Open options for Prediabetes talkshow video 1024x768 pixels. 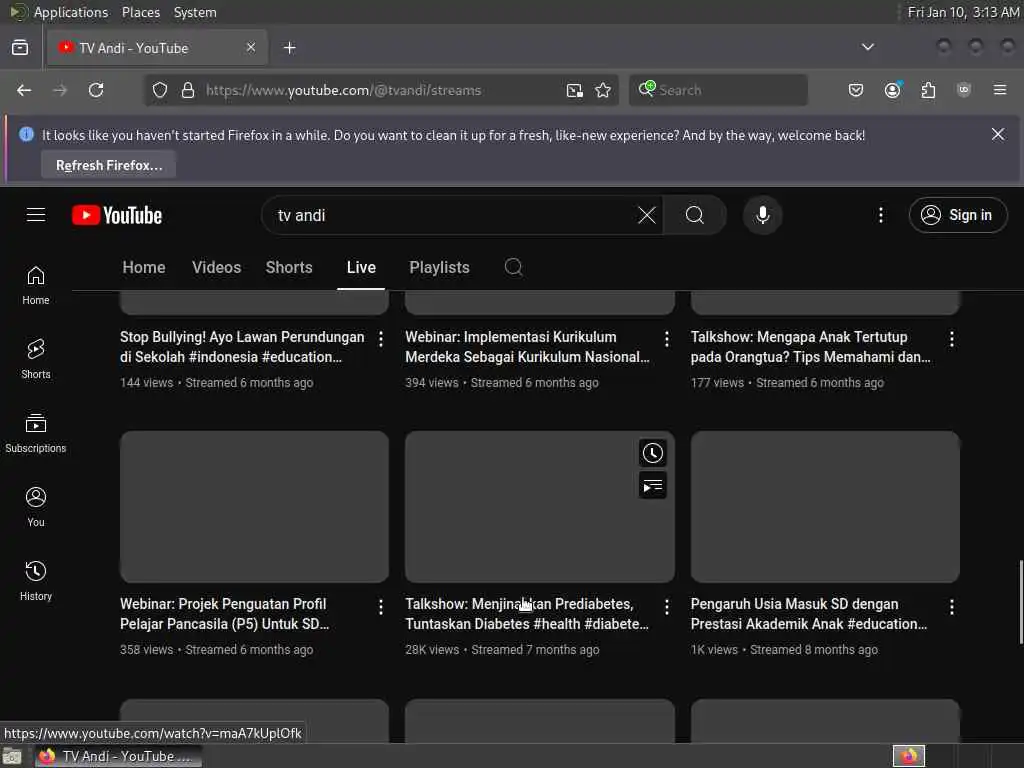click(x=666, y=607)
